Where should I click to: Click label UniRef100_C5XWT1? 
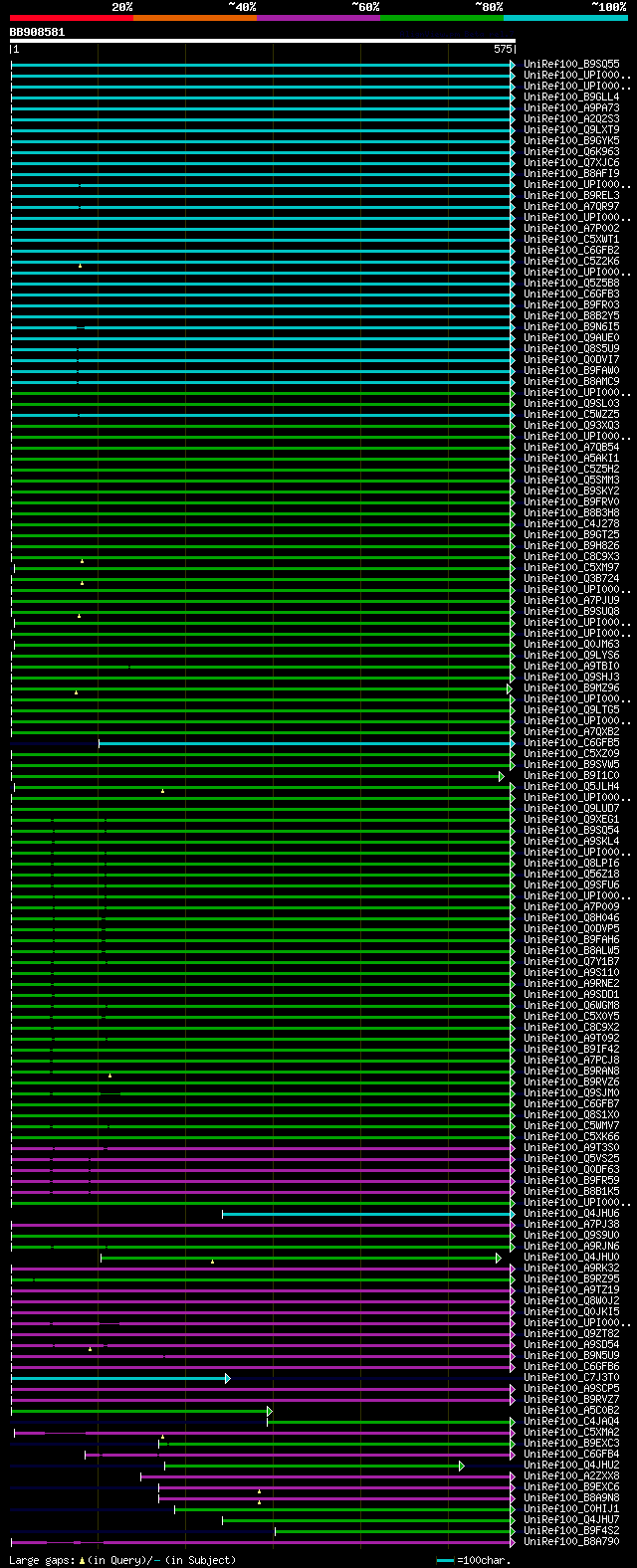tap(571, 239)
